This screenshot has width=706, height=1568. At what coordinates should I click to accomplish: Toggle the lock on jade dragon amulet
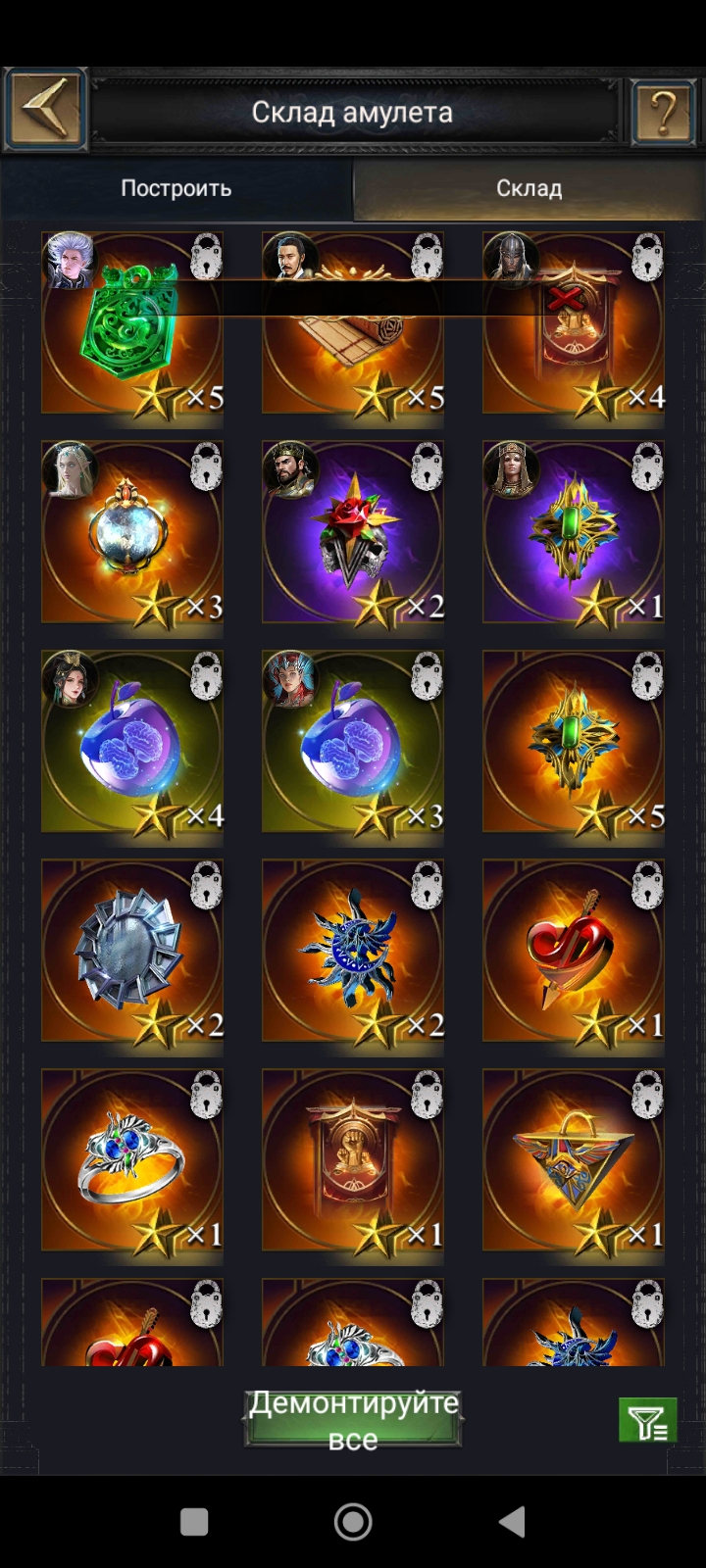(x=205, y=257)
